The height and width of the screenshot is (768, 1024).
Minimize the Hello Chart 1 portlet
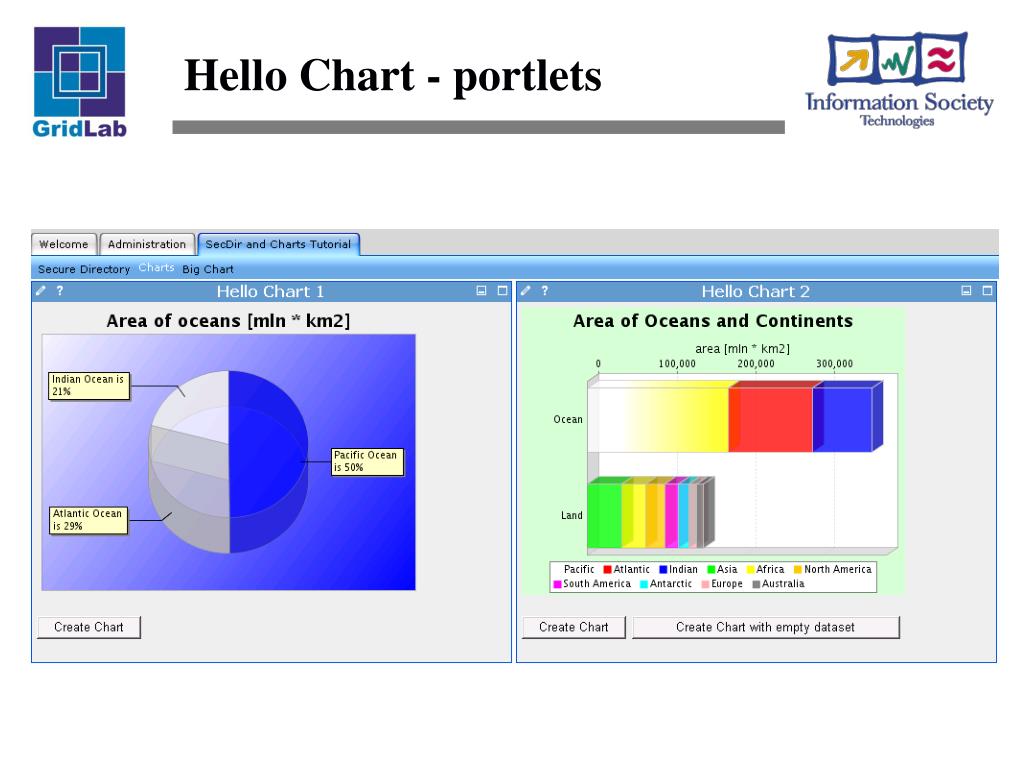481,291
